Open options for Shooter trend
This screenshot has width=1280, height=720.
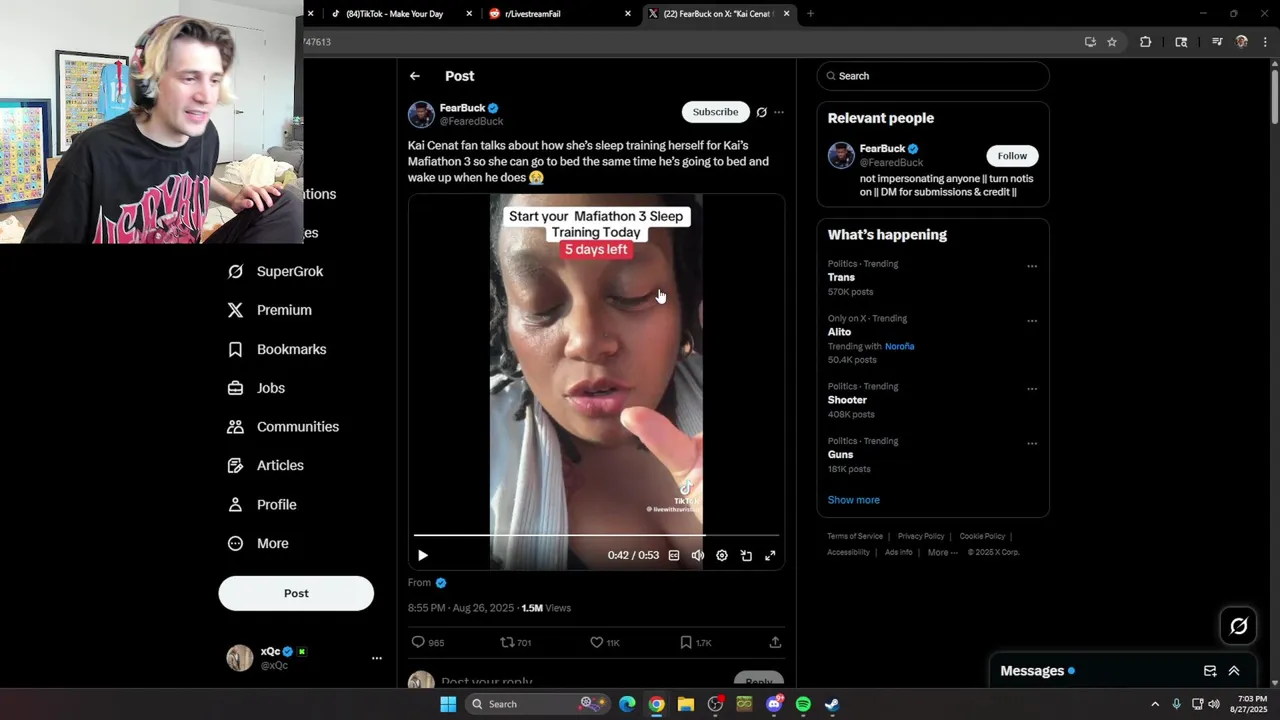(1032, 389)
